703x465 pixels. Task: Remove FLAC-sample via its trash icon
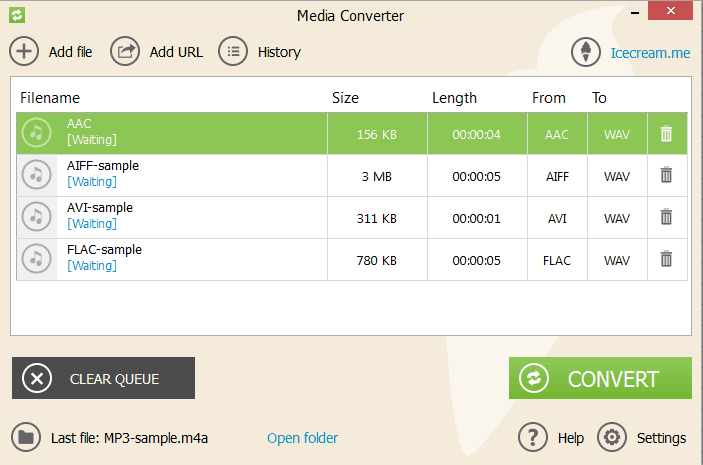[666, 259]
